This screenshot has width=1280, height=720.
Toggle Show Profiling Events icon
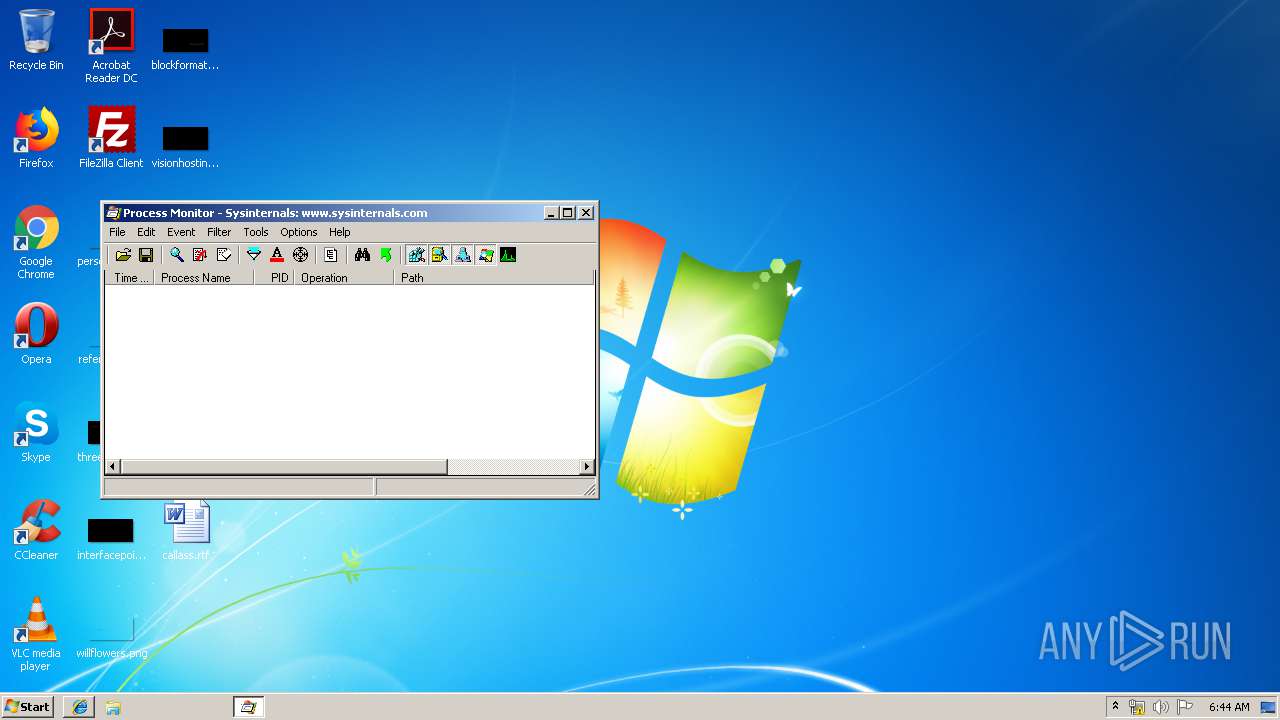click(x=508, y=255)
